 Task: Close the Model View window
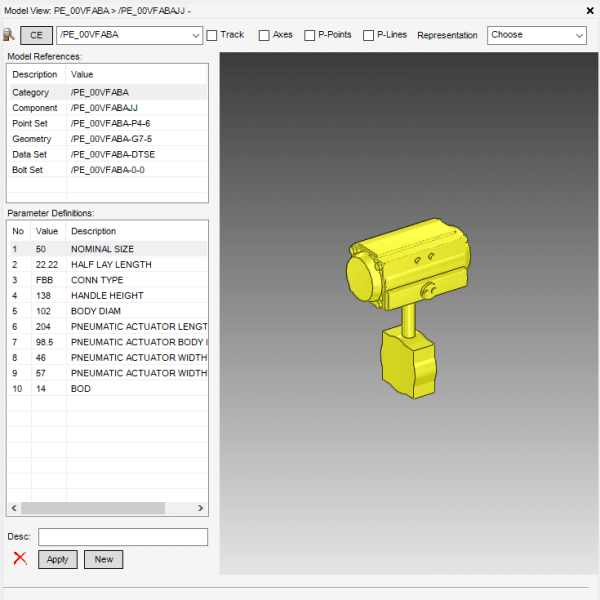586,9
